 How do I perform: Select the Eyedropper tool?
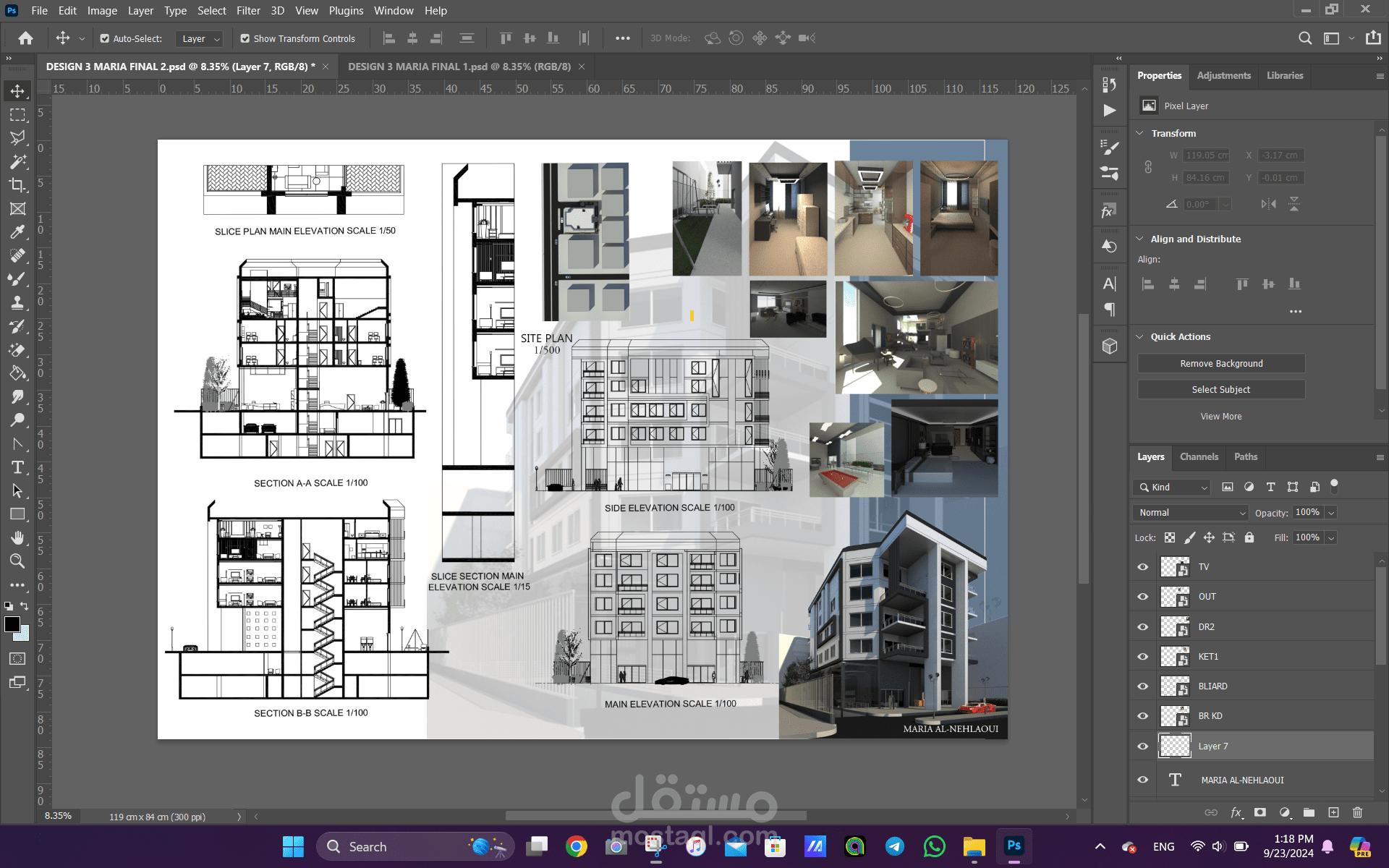17,232
